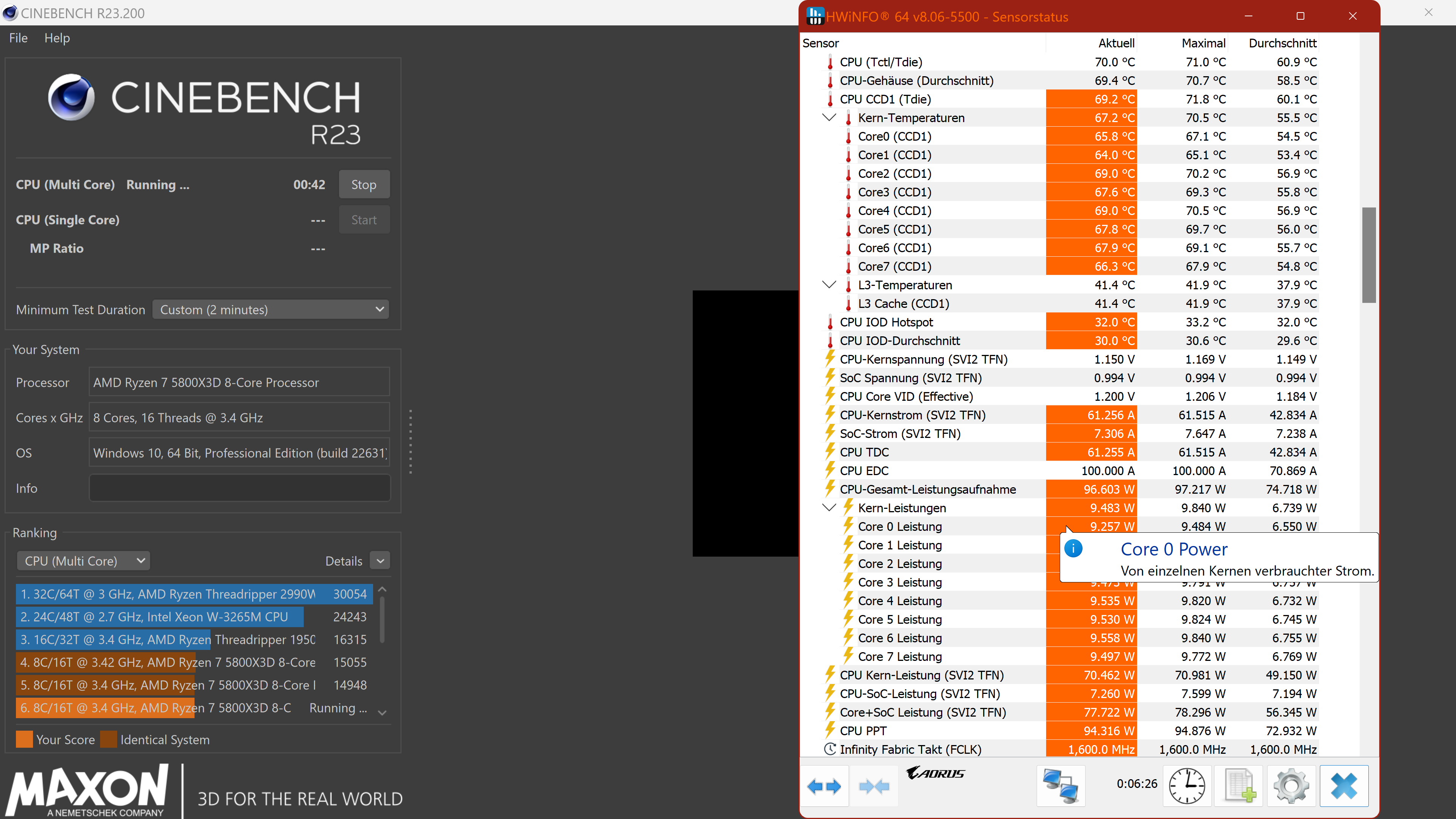Click the 0:06:26 elapsed time in HWiNFO
Screen dimensions: 1456x819
point(1137,783)
